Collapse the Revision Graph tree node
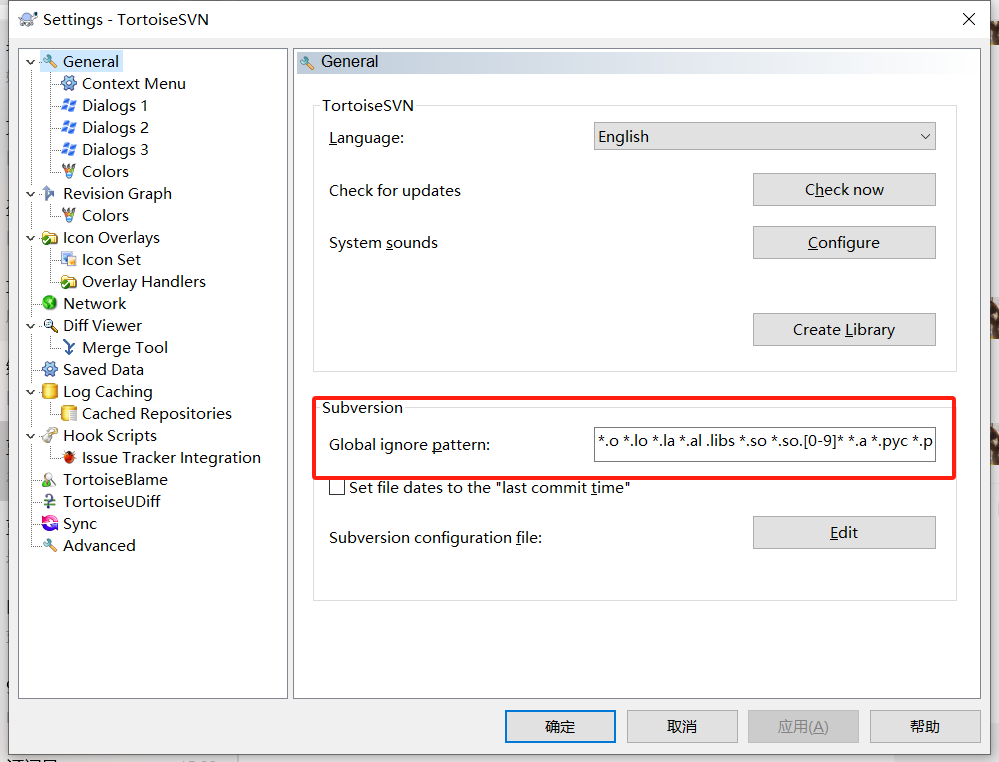Image resolution: width=999 pixels, height=762 pixels. 30,194
